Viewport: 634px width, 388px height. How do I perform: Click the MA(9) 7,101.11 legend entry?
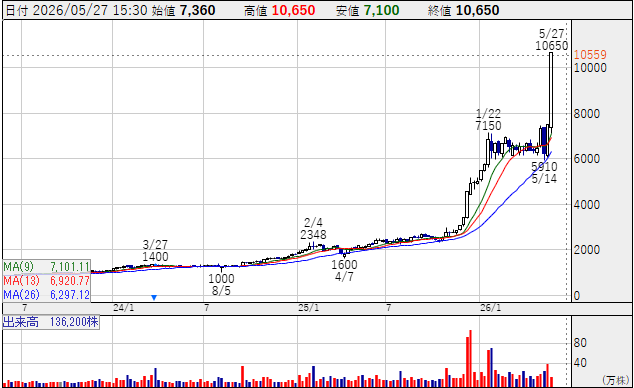pyautogui.click(x=46, y=267)
